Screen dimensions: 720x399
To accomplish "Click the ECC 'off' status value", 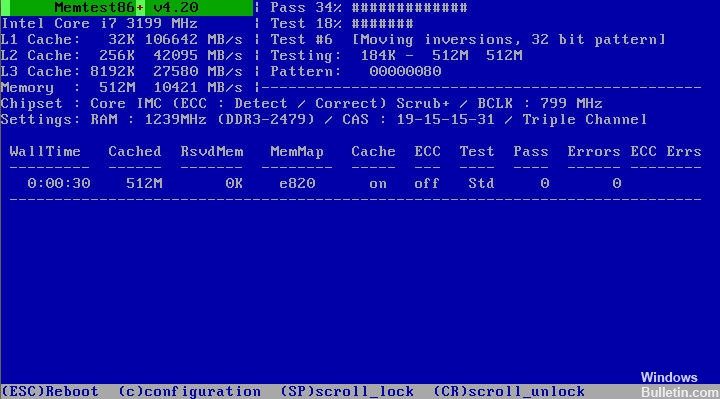I will (427, 184).
